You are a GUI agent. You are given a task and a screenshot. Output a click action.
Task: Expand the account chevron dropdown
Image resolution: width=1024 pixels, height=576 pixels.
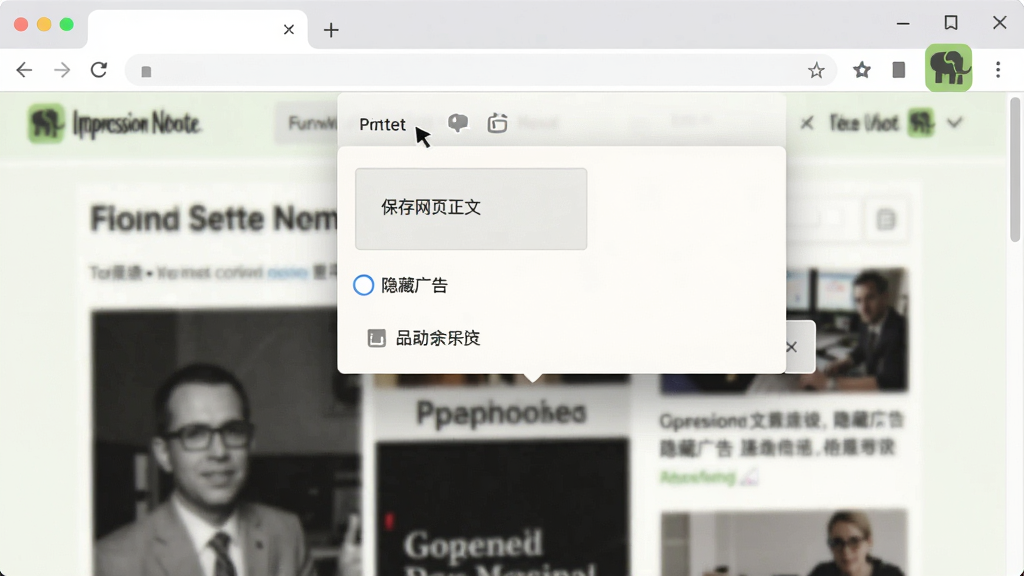(955, 123)
